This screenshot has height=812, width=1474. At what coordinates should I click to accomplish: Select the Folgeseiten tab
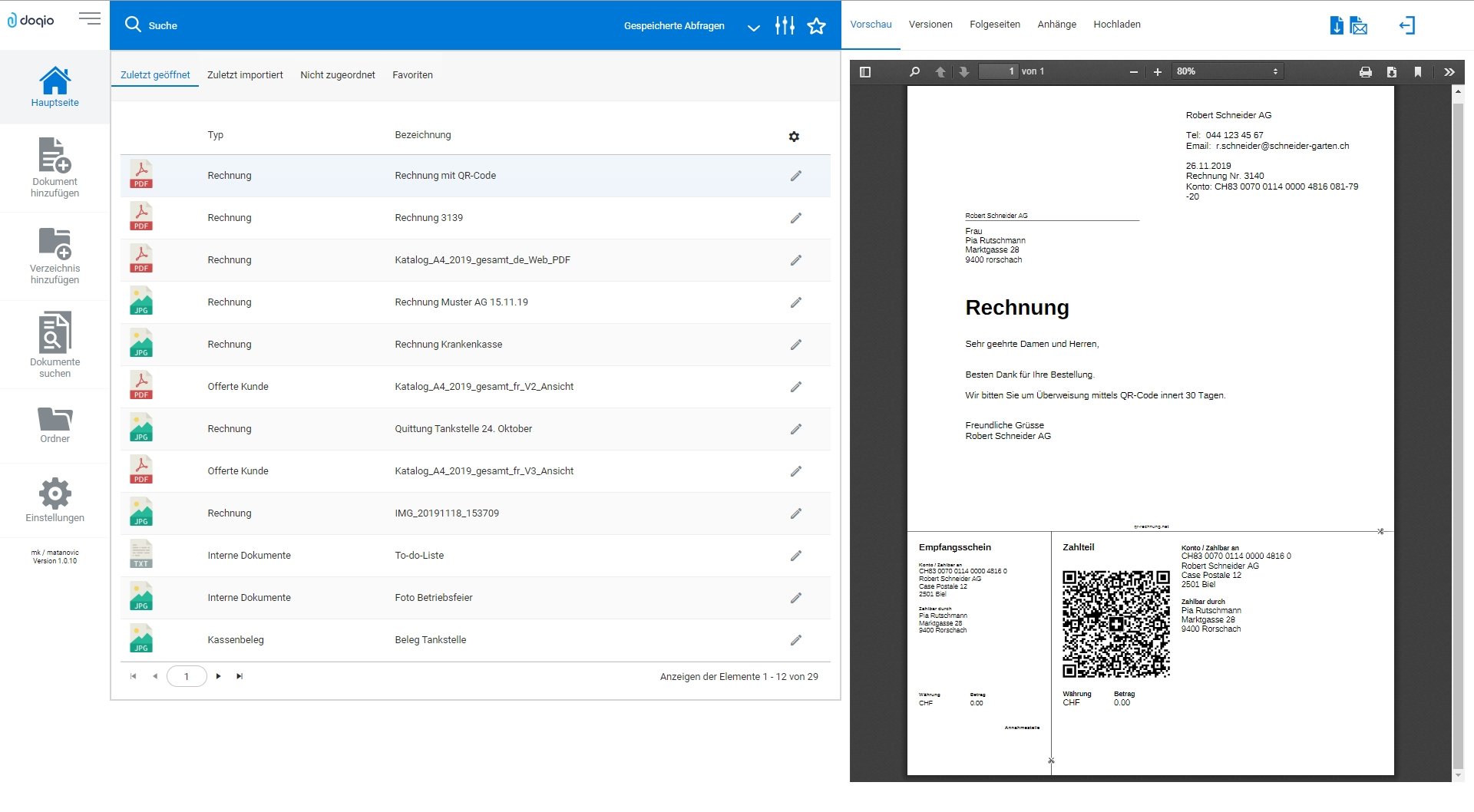(x=995, y=25)
